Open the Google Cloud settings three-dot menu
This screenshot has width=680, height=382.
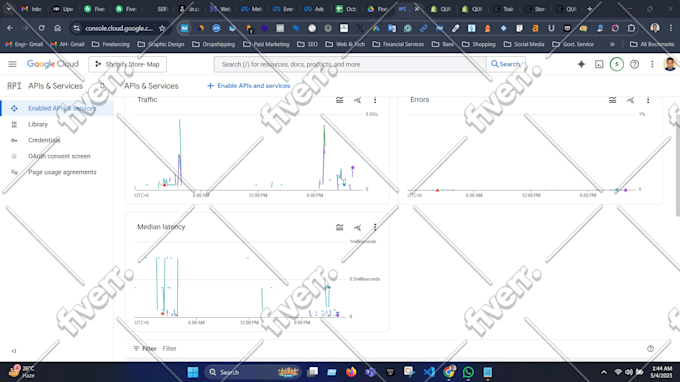(x=652, y=64)
